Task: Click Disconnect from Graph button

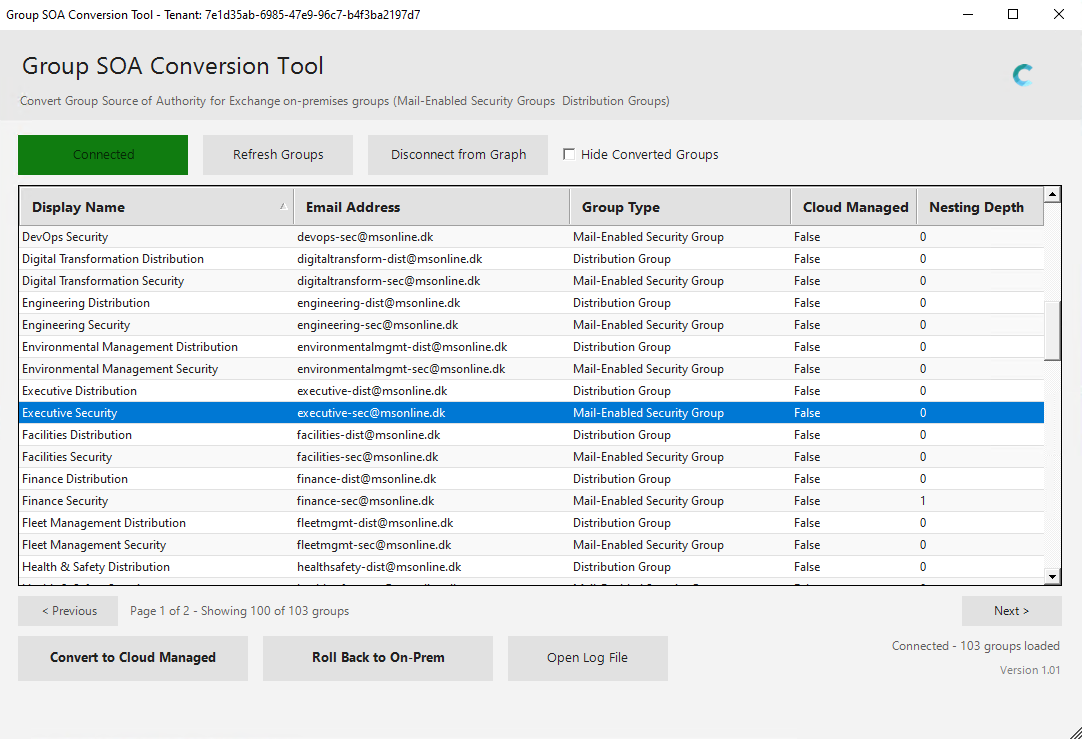Action: [458, 155]
